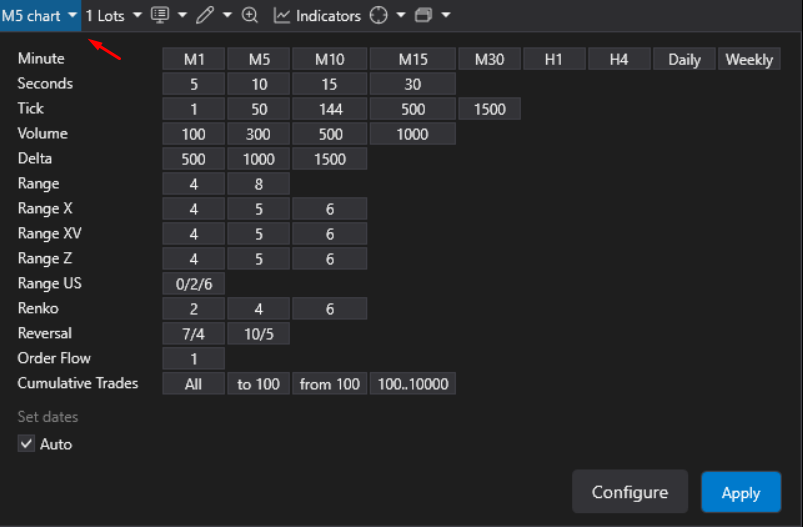Click the crosshair cursor icon
Screen dimensions: 803x527
(x=378, y=16)
